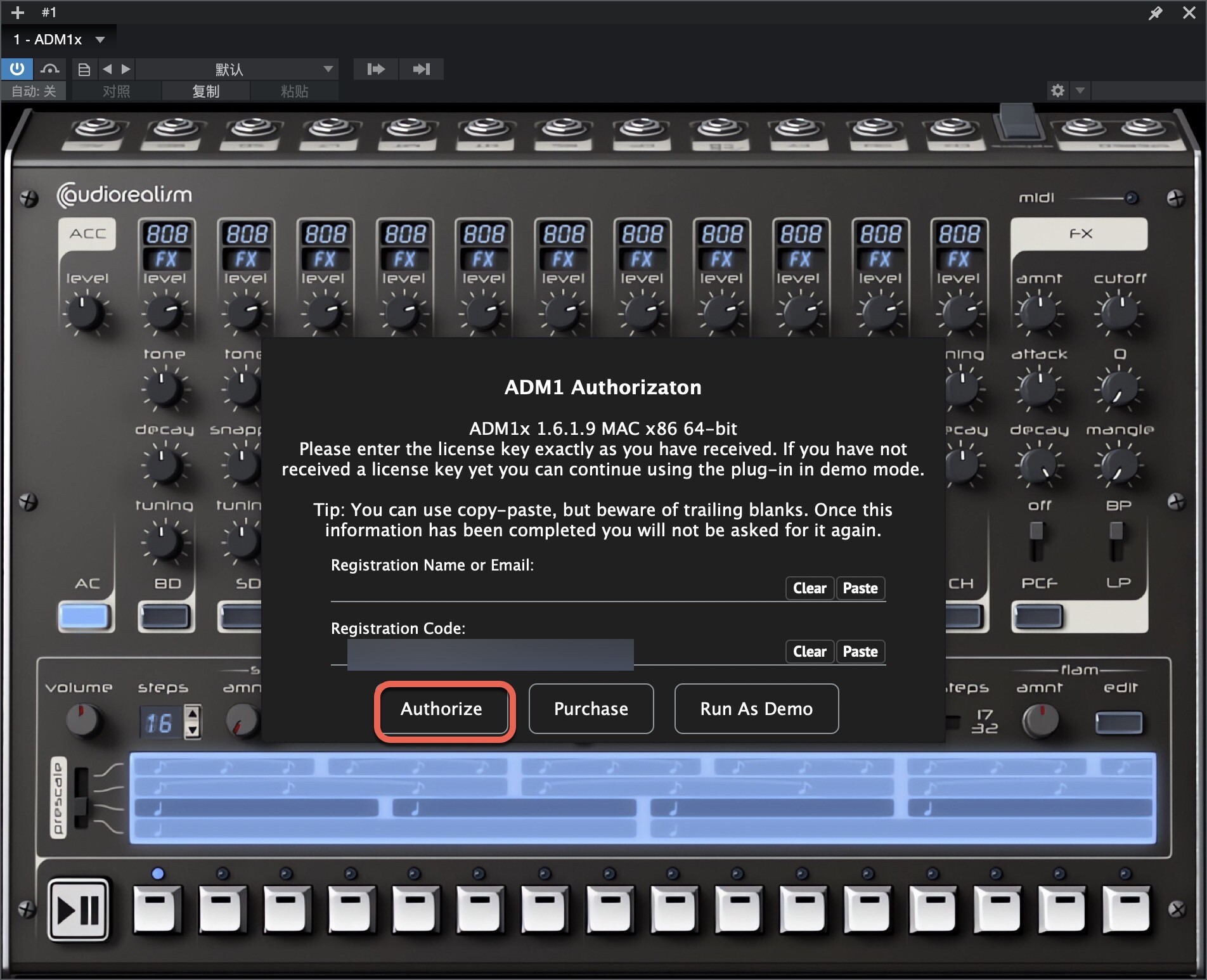Select the FX panel tab

pos(1080,234)
